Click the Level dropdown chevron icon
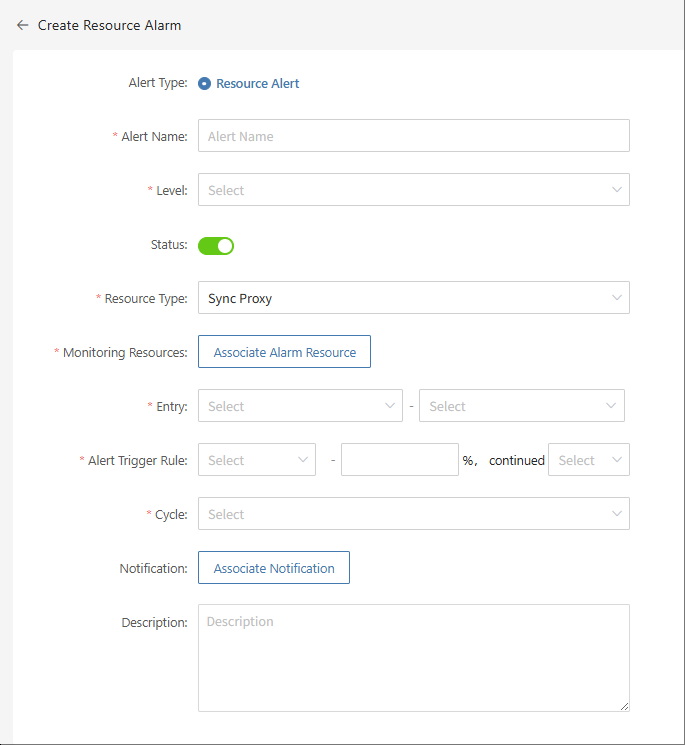Image resolution: width=685 pixels, height=745 pixels. (617, 190)
